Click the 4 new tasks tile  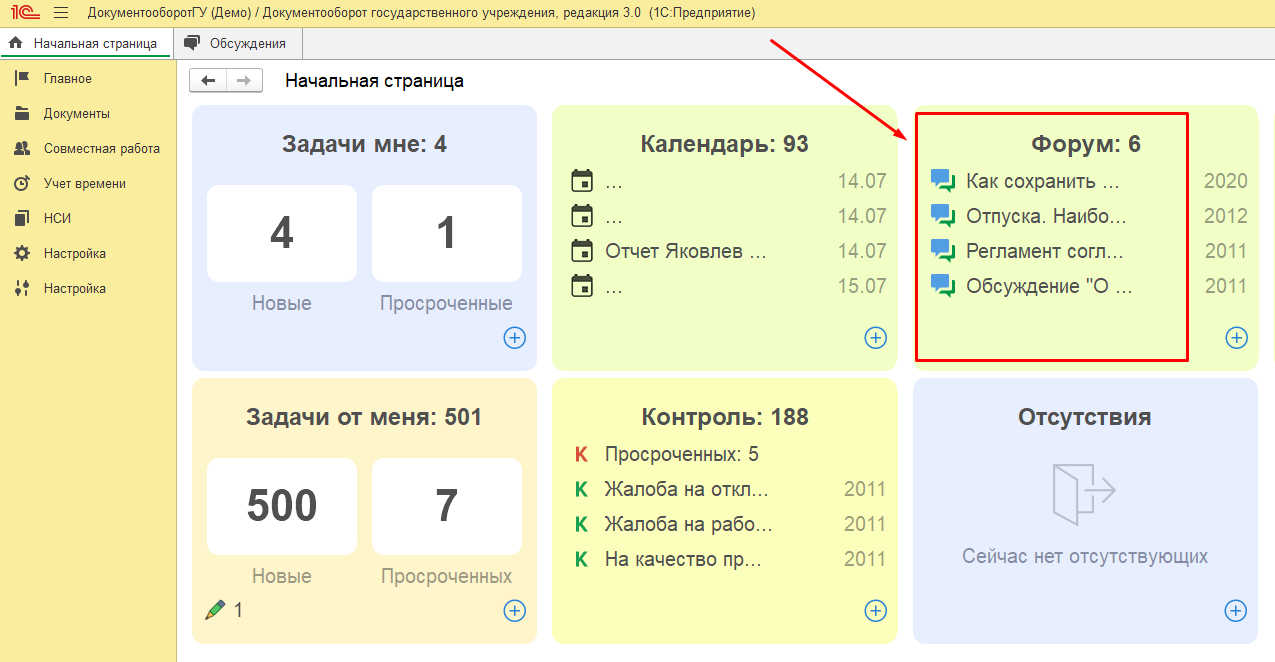[x=282, y=233]
